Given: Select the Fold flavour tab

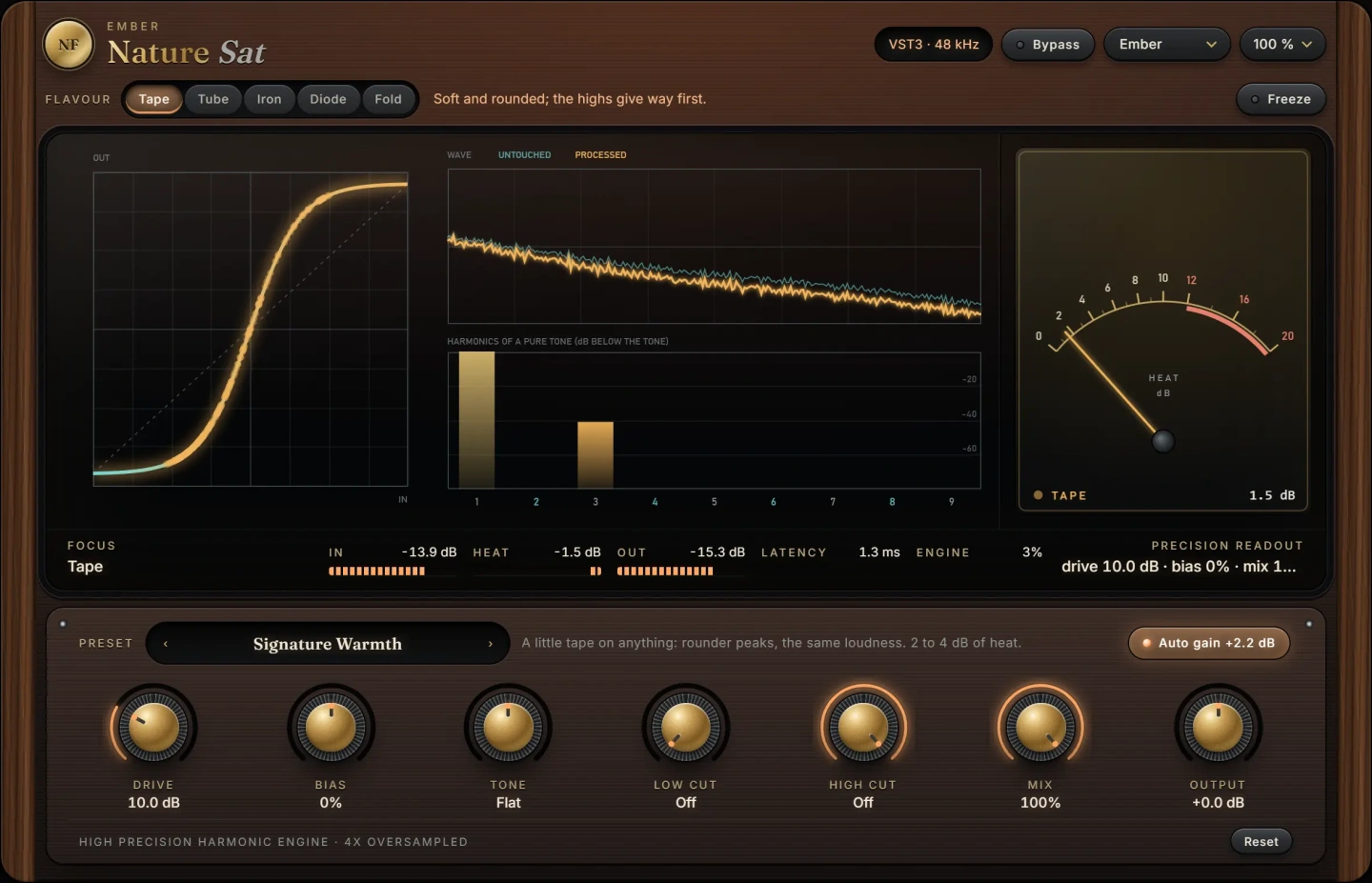Looking at the screenshot, I should click(388, 99).
